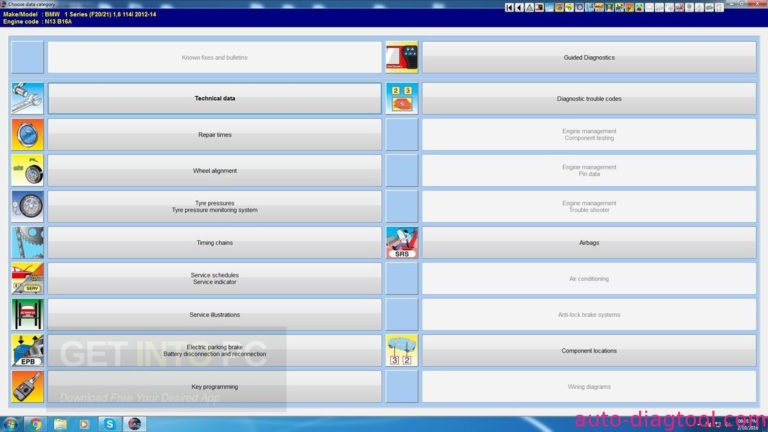Click the Known fixes and bulletins button
The height and width of the screenshot is (432, 768).
pos(215,58)
